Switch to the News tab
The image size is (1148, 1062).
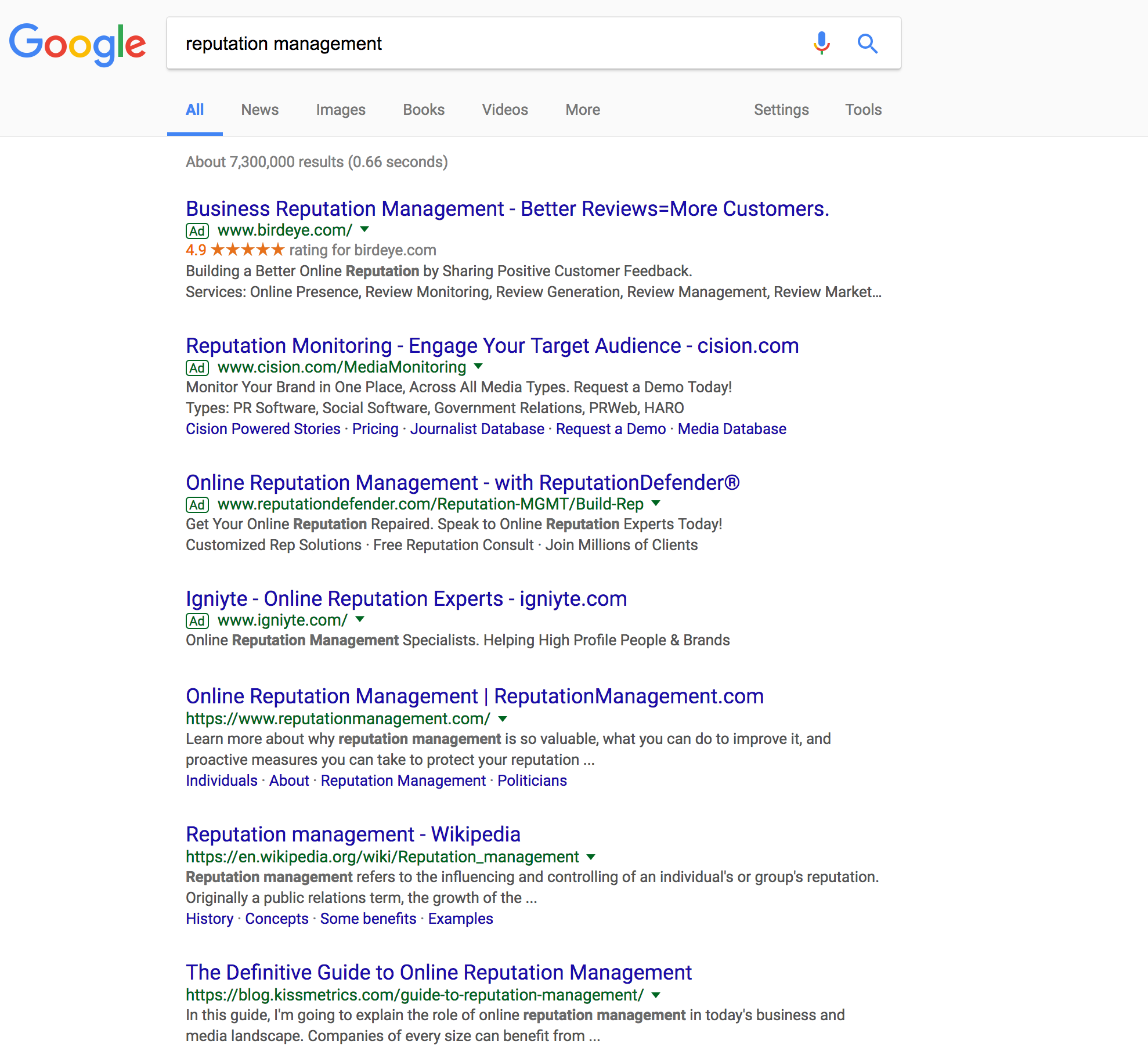[260, 110]
